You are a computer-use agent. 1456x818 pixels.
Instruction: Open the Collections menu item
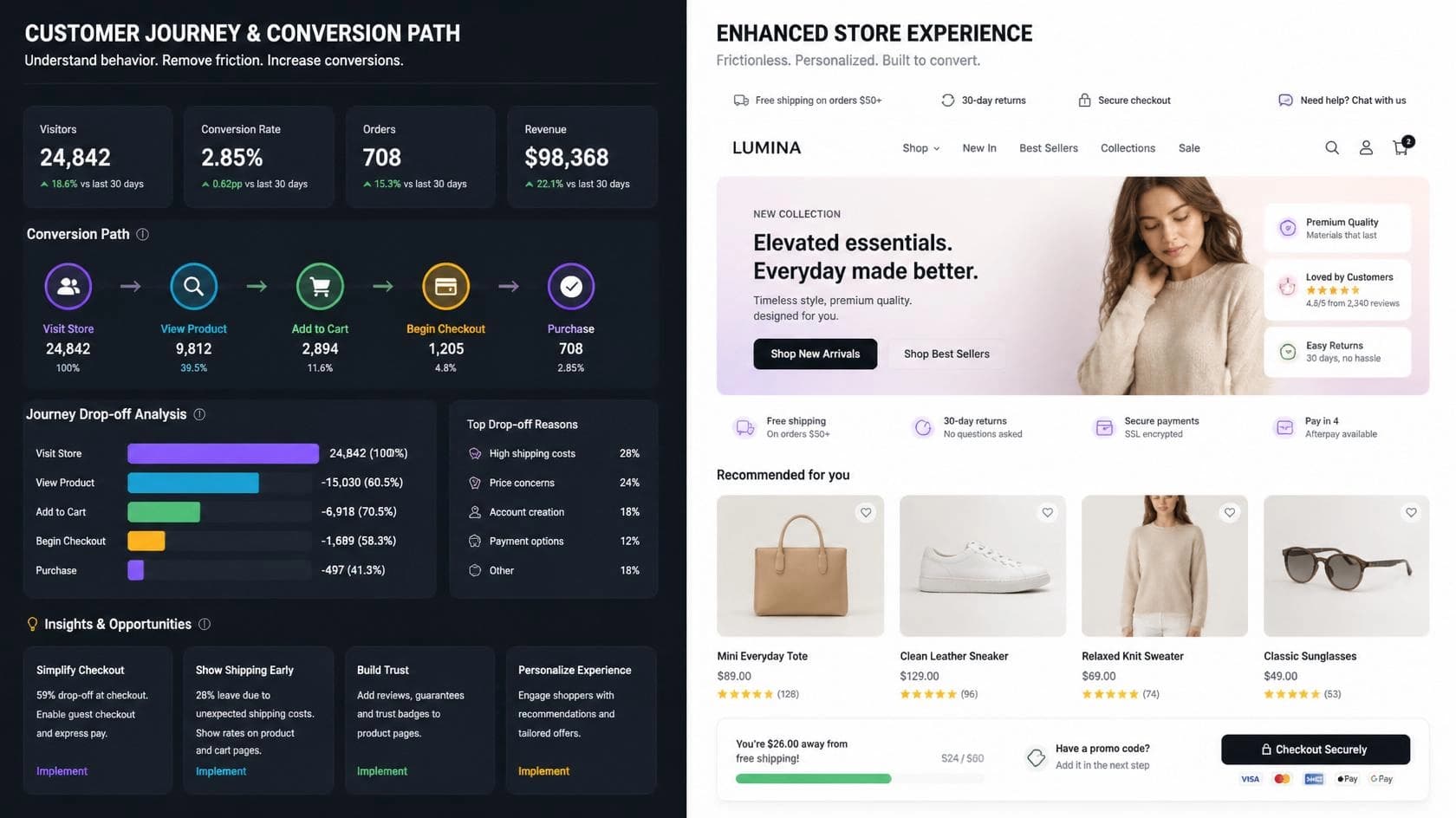pos(1128,148)
